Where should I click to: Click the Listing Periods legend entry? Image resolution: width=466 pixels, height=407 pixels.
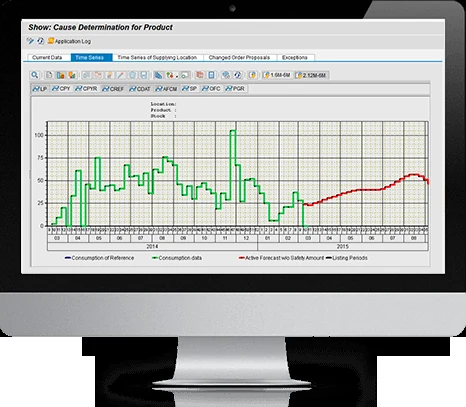pos(347,258)
